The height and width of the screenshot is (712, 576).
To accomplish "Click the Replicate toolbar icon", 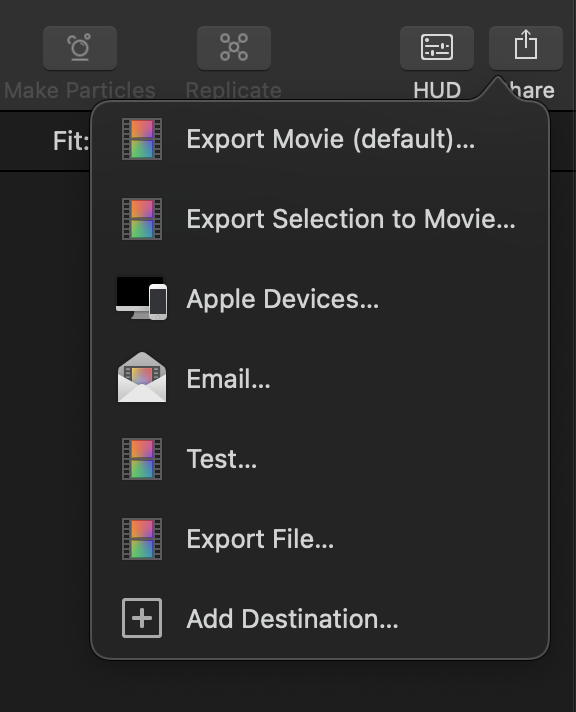I will pos(234,48).
